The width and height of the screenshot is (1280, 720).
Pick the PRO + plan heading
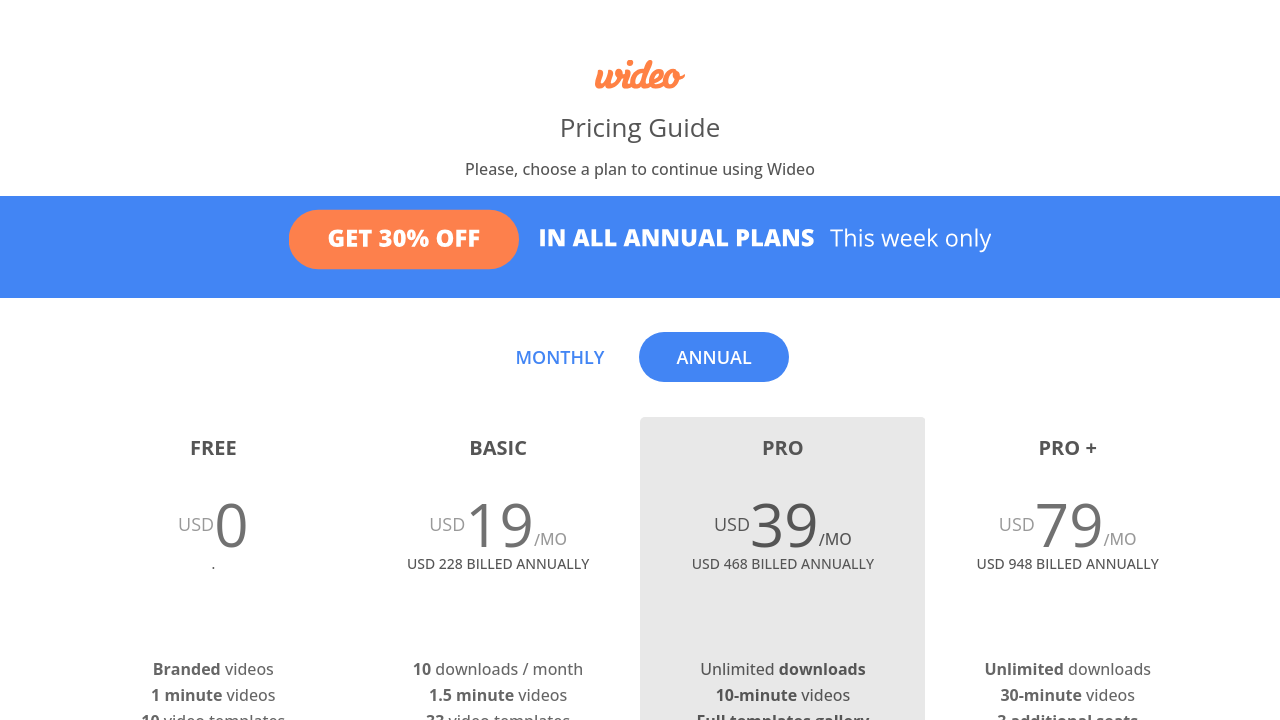(1068, 448)
